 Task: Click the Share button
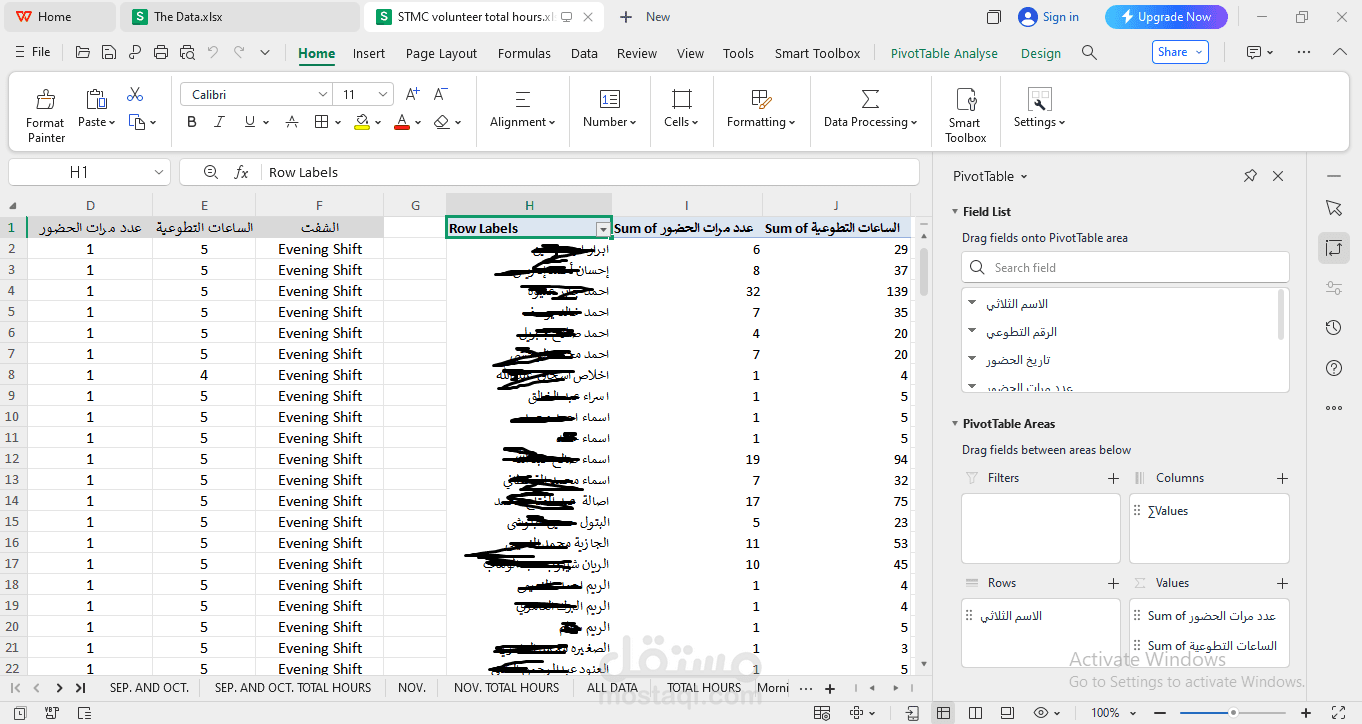click(1180, 53)
